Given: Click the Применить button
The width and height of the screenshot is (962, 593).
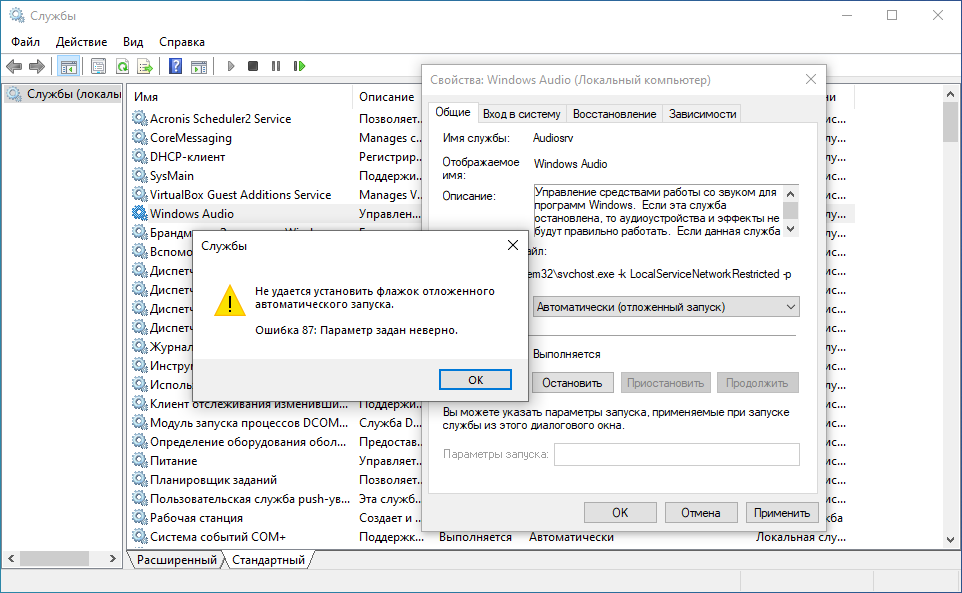Looking at the screenshot, I should point(782,513).
